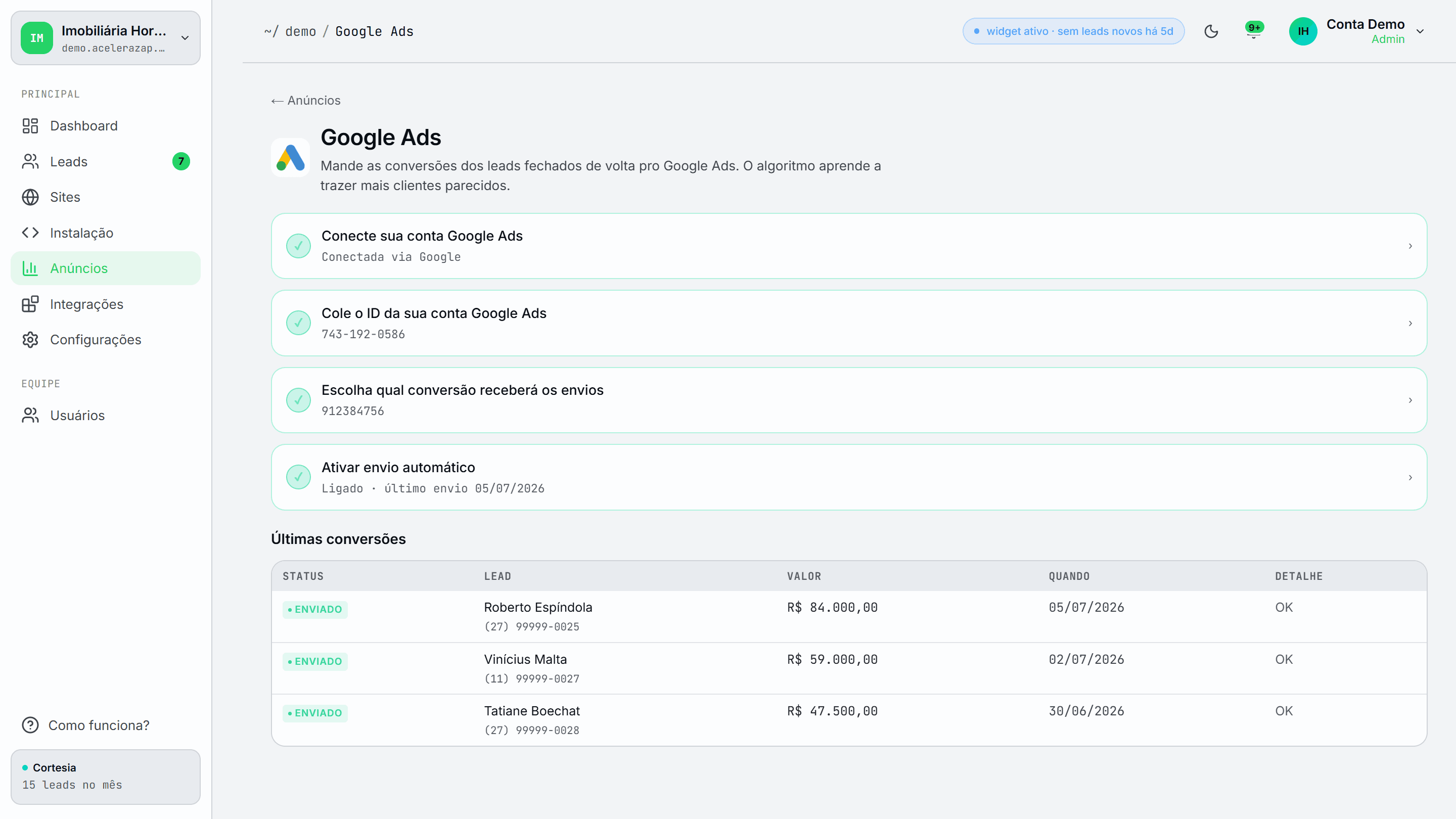
Task: Click lead name Vinícius Malta
Action: (x=525, y=660)
